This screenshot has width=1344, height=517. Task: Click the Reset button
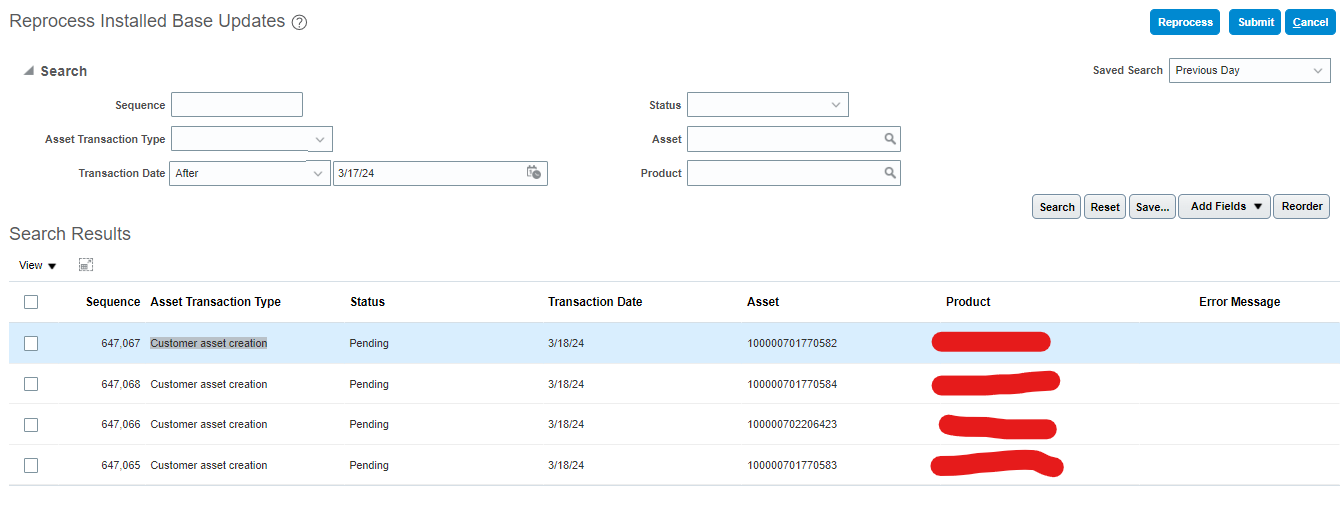[x=1105, y=207]
